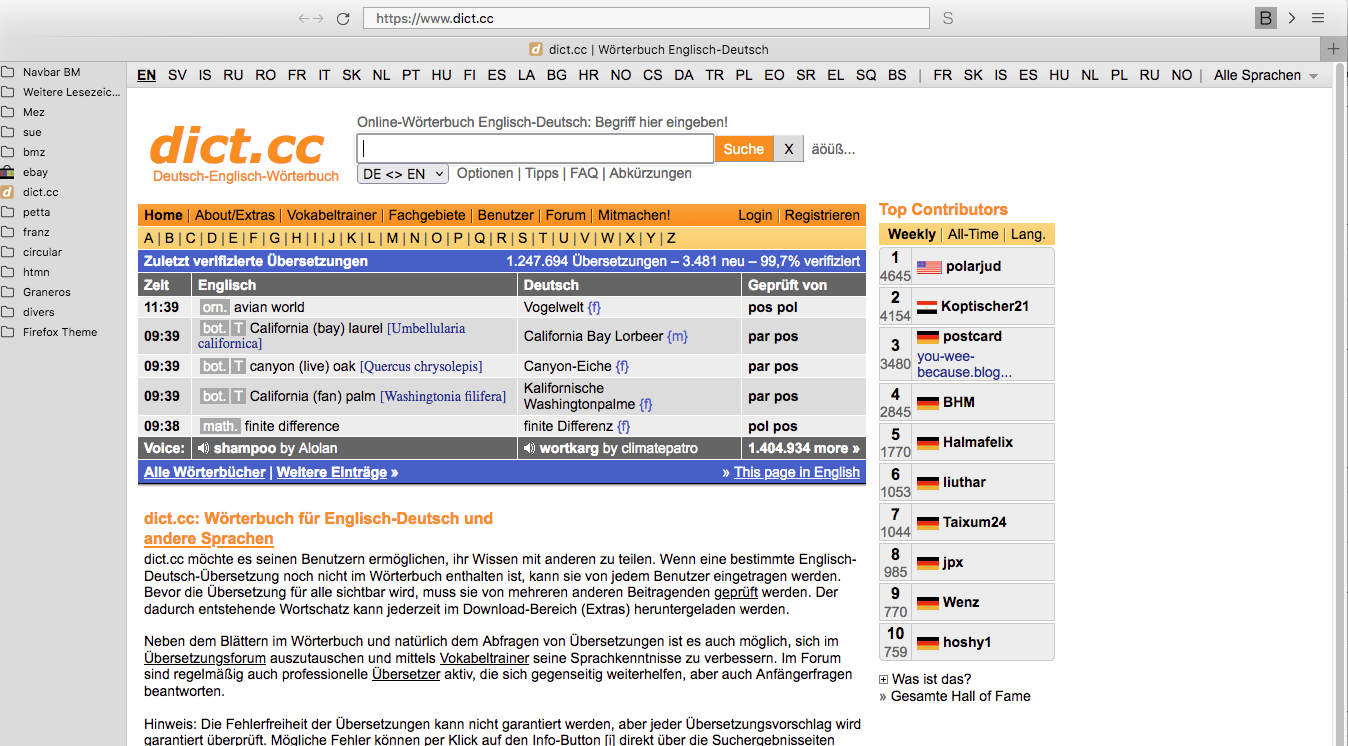Open the Gesamte Hall of Fame link
Image resolution: width=1348 pixels, height=746 pixels.
click(x=961, y=696)
